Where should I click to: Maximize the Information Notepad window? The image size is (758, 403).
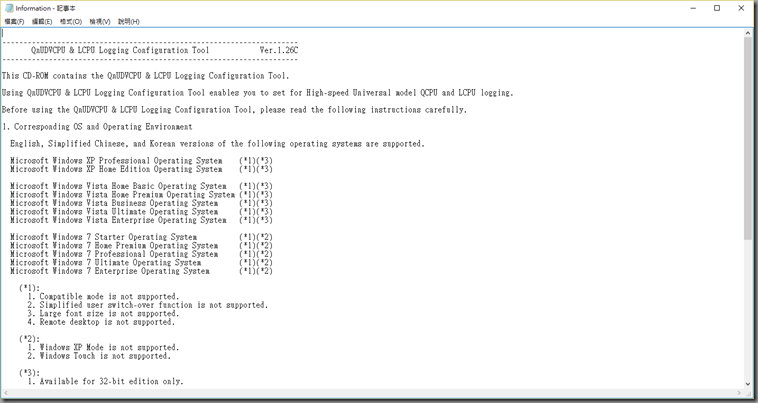(x=717, y=8)
